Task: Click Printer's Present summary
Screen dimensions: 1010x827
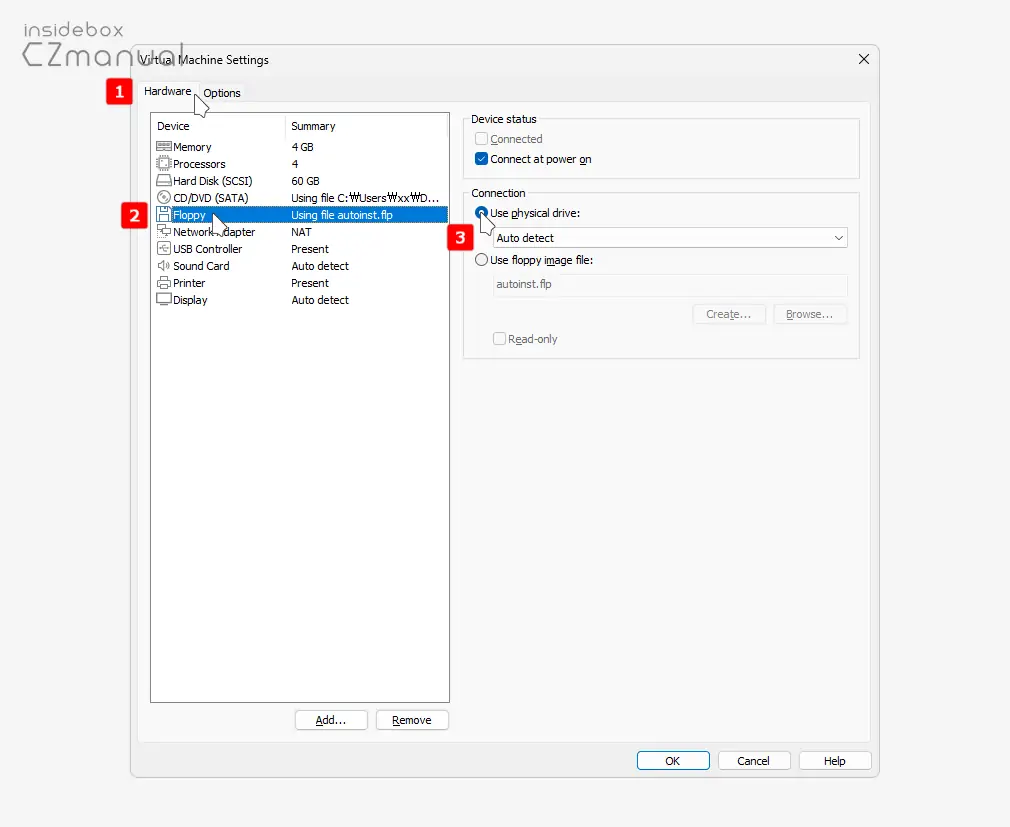Action: click(x=310, y=283)
